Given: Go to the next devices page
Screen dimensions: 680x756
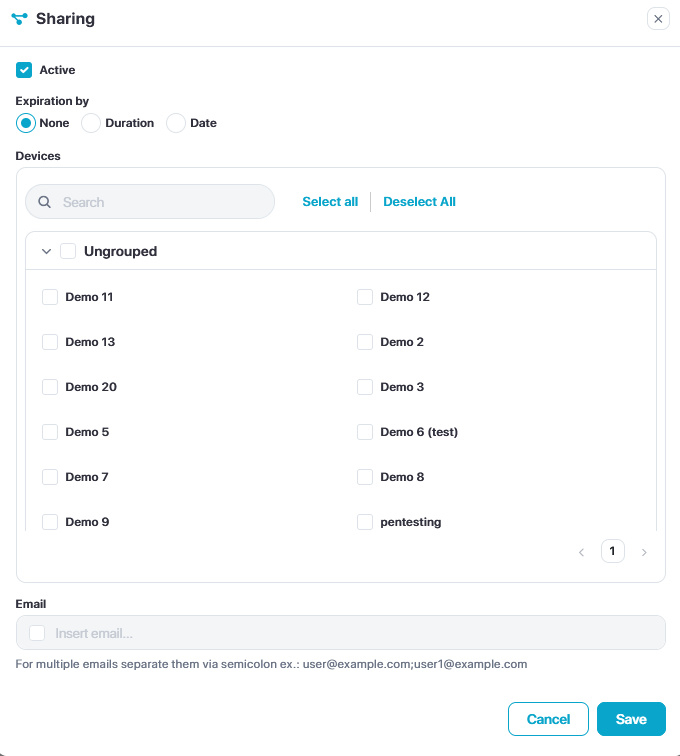Looking at the screenshot, I should pos(644,552).
